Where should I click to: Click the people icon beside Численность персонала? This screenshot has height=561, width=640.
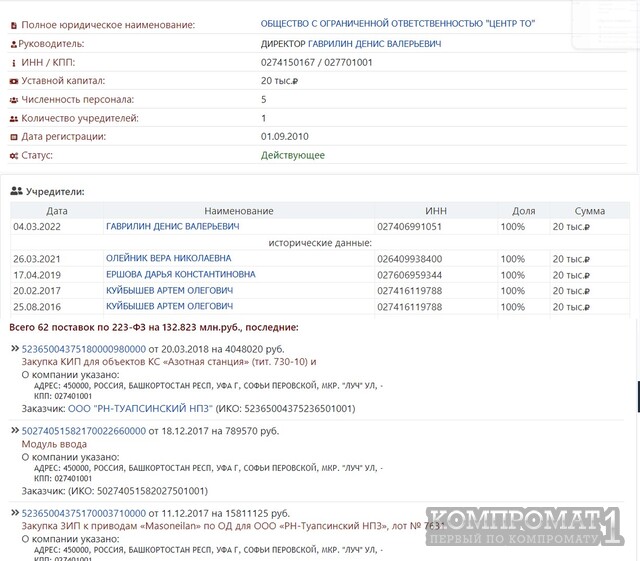point(14,100)
